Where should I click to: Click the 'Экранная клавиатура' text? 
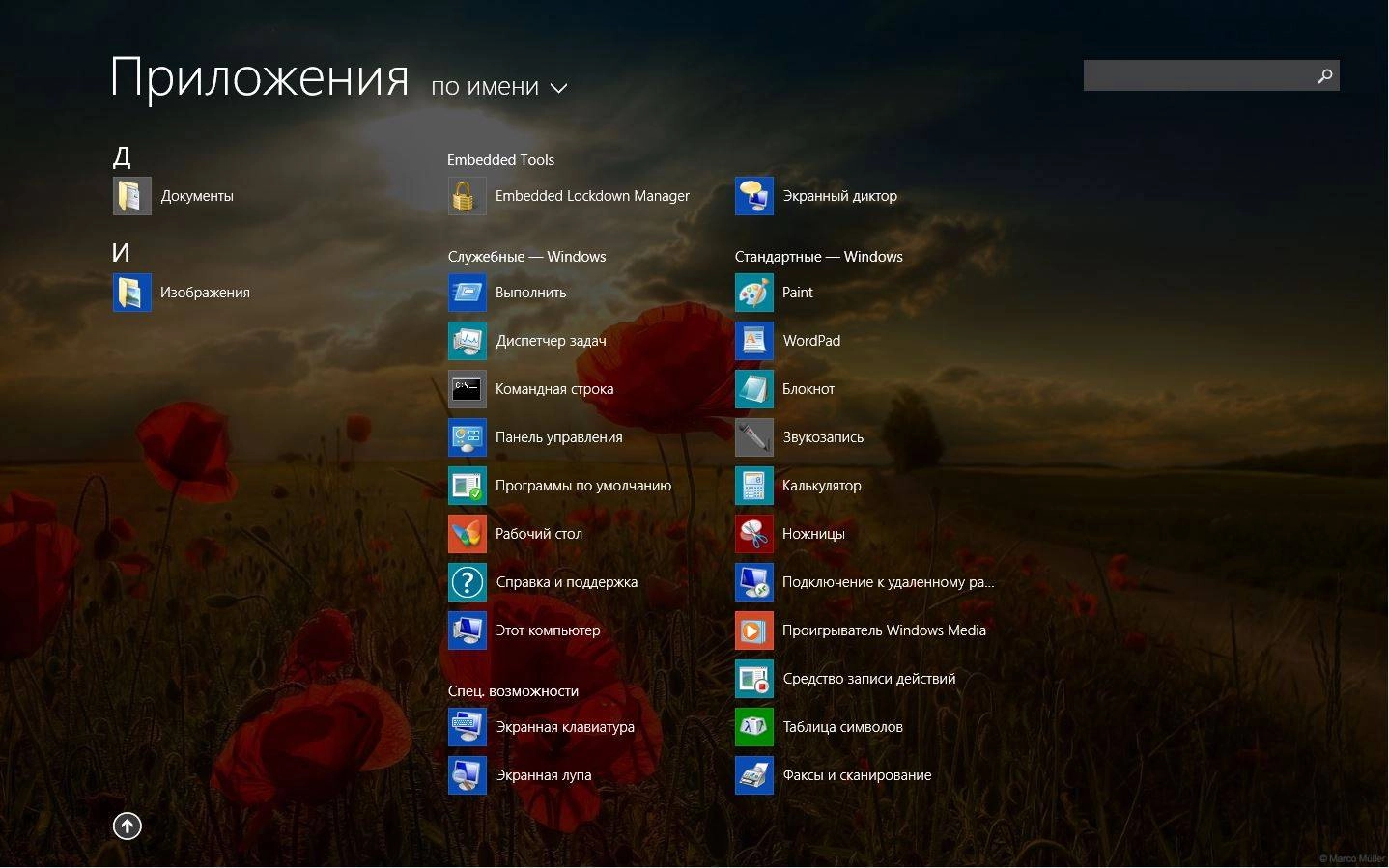(x=565, y=727)
